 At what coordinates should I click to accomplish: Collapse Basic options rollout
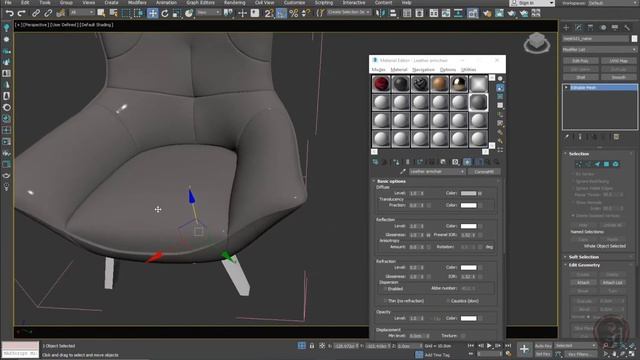[391, 181]
